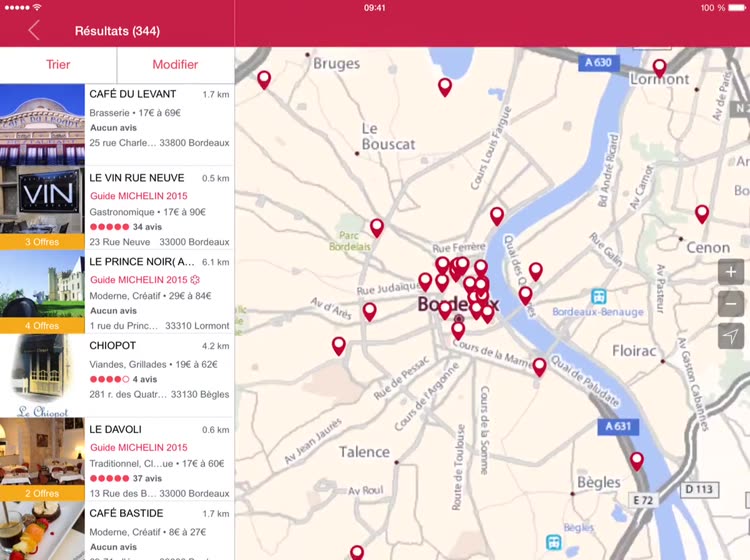Select the pin on Cours de la Marne
The width and height of the screenshot is (750, 560).
pos(540,367)
